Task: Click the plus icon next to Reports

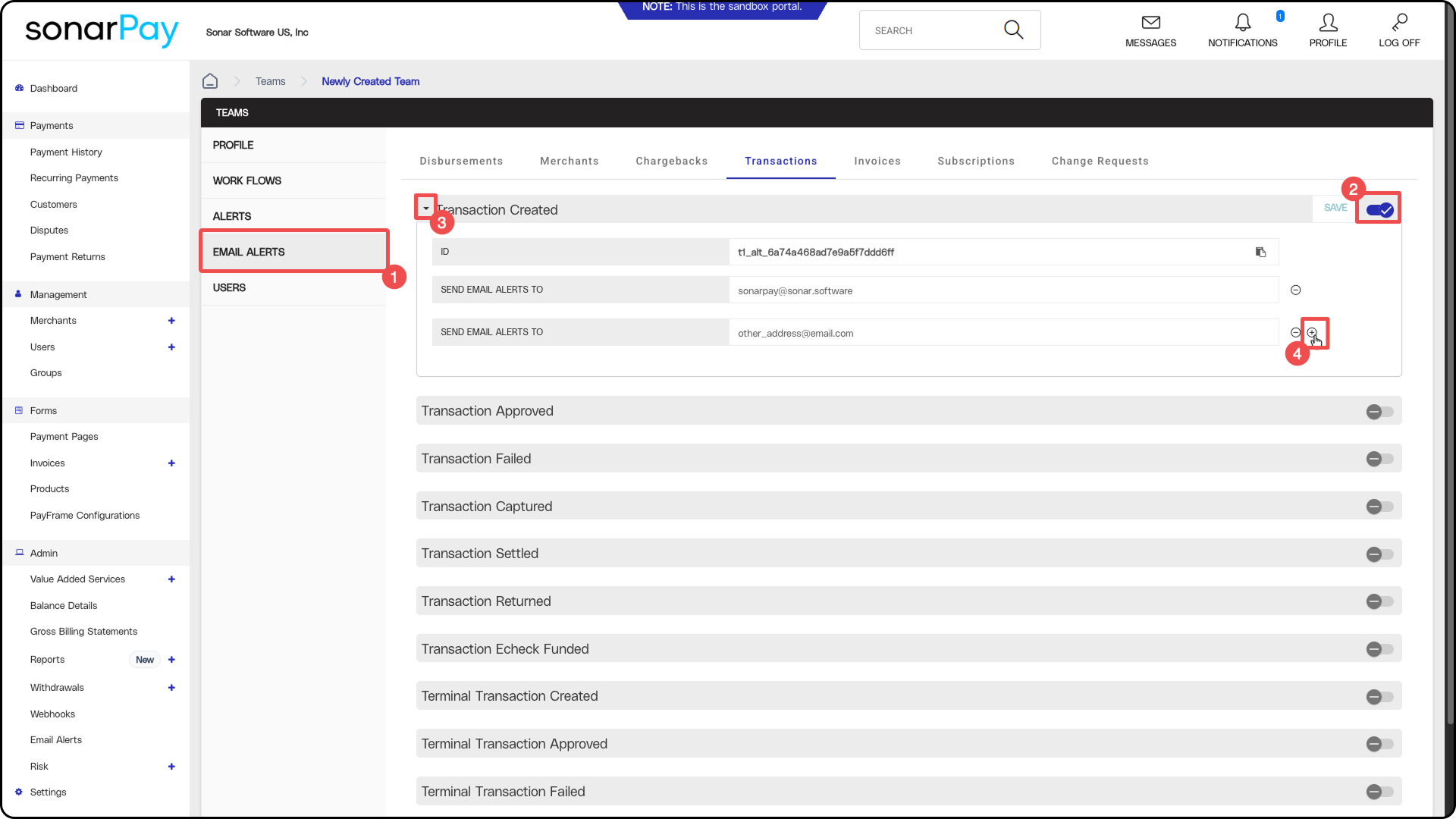Action: [x=171, y=660]
